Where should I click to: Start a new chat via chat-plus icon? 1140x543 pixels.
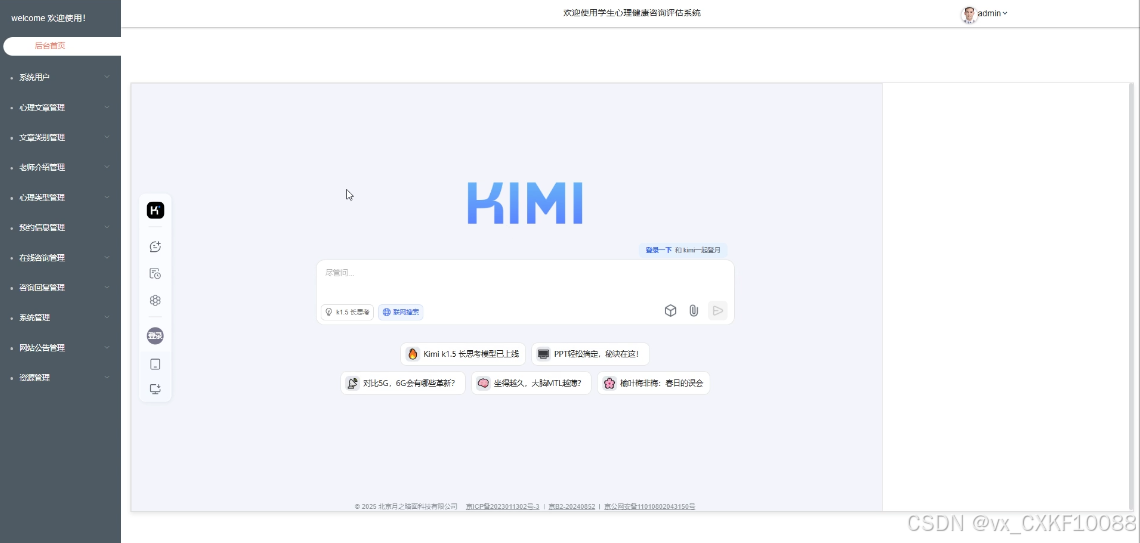click(155, 246)
